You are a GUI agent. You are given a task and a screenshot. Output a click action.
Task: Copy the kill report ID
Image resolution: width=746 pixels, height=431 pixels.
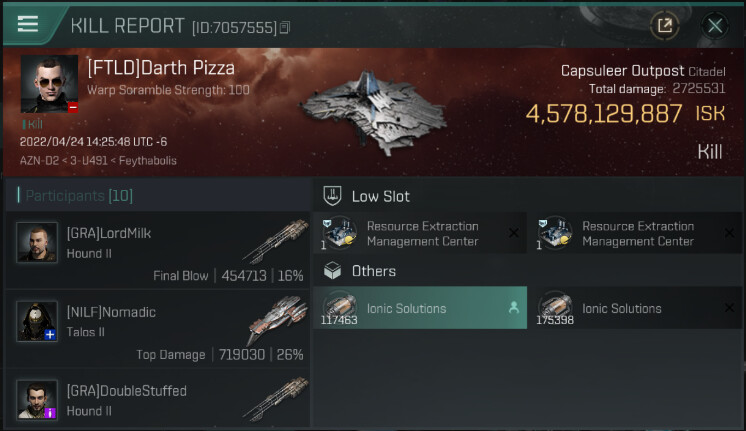click(x=285, y=27)
